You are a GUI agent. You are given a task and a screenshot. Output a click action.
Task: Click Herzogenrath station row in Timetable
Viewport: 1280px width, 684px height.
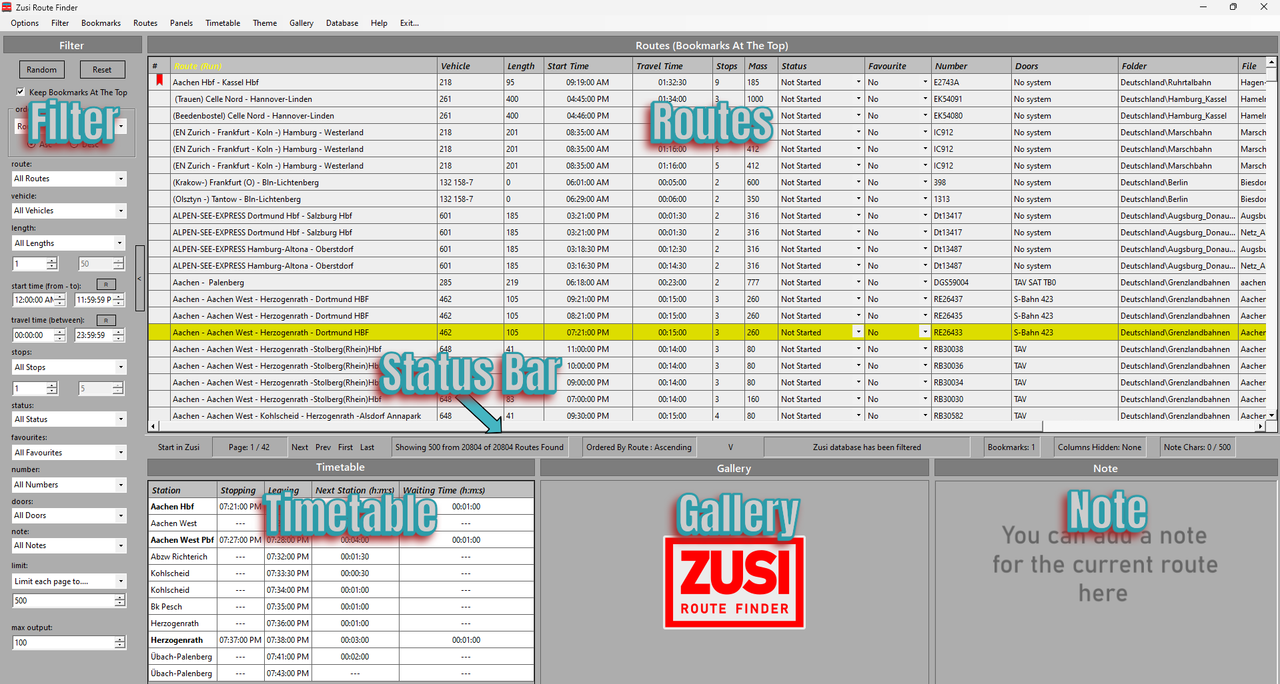click(x=341, y=640)
